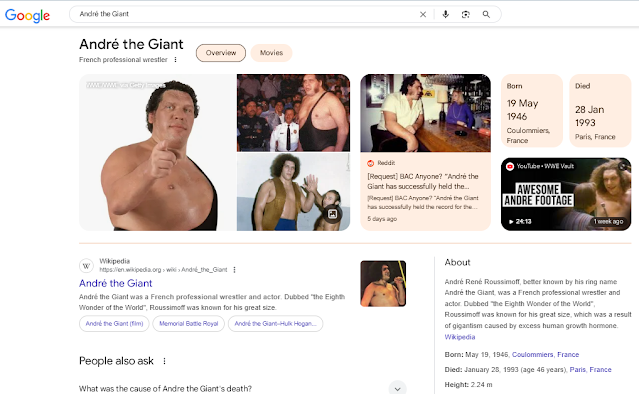Play the Awesome Andre Footage video
The width and height of the screenshot is (639, 394).
tap(566, 194)
